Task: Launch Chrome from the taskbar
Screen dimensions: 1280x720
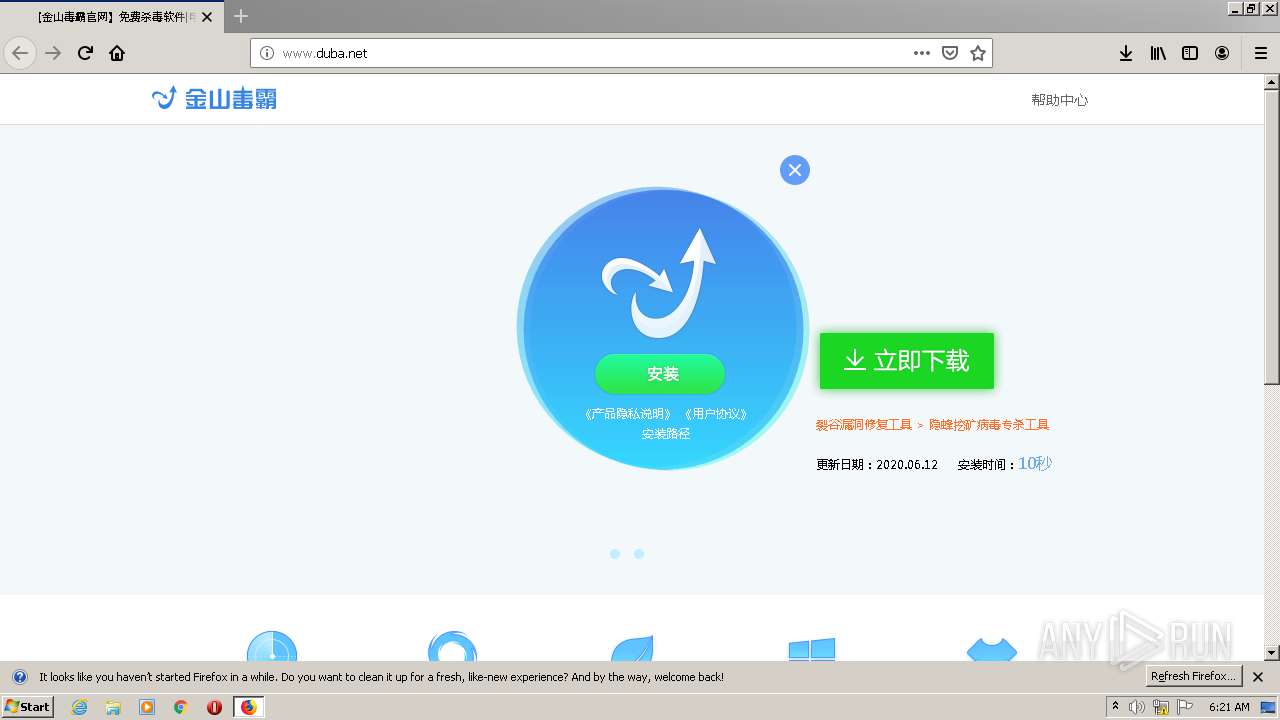Action: [x=181, y=707]
